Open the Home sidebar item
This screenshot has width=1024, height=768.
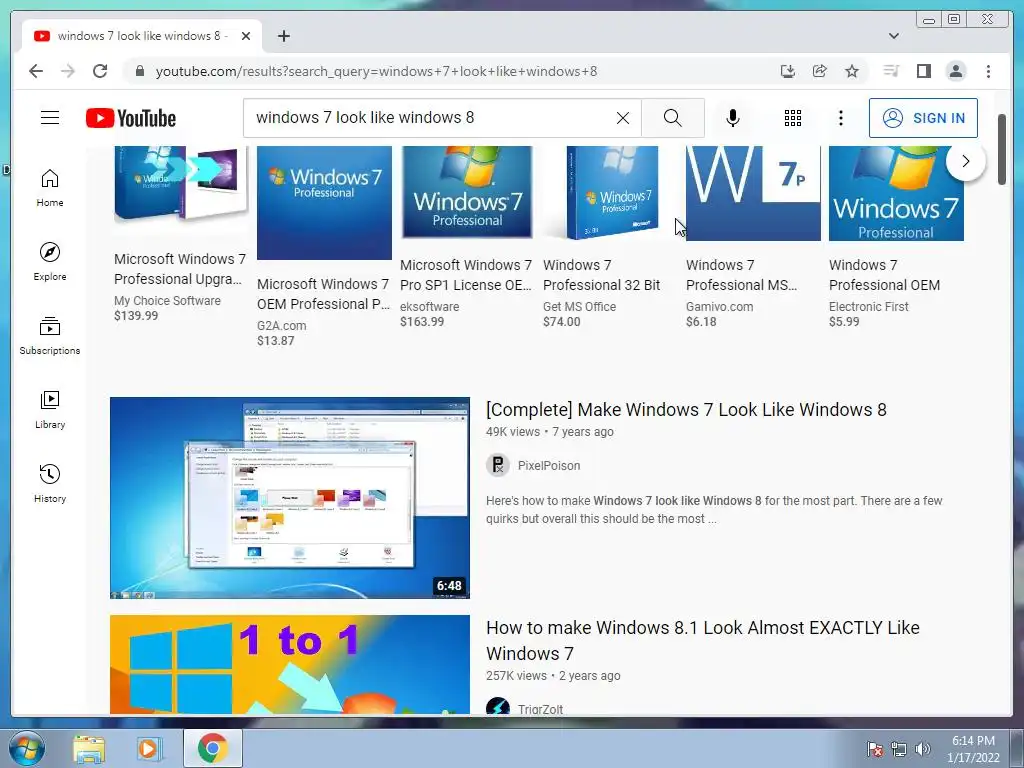(50, 188)
